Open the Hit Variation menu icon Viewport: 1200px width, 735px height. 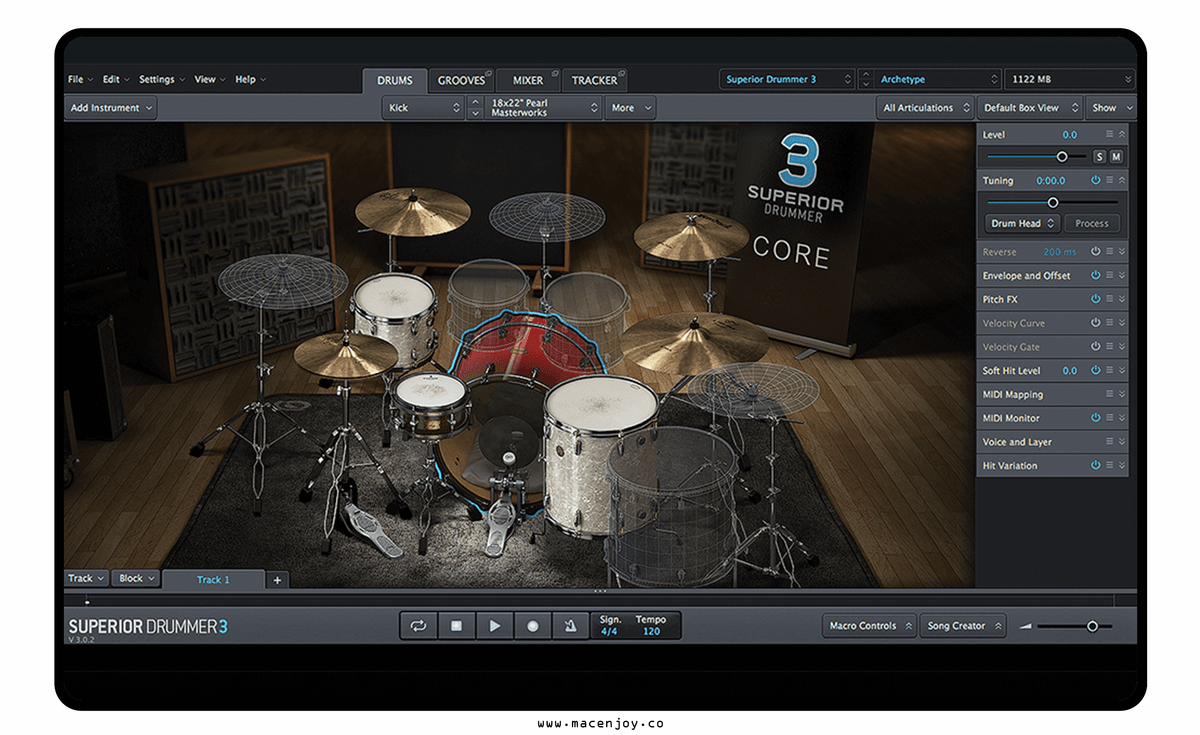point(1109,466)
